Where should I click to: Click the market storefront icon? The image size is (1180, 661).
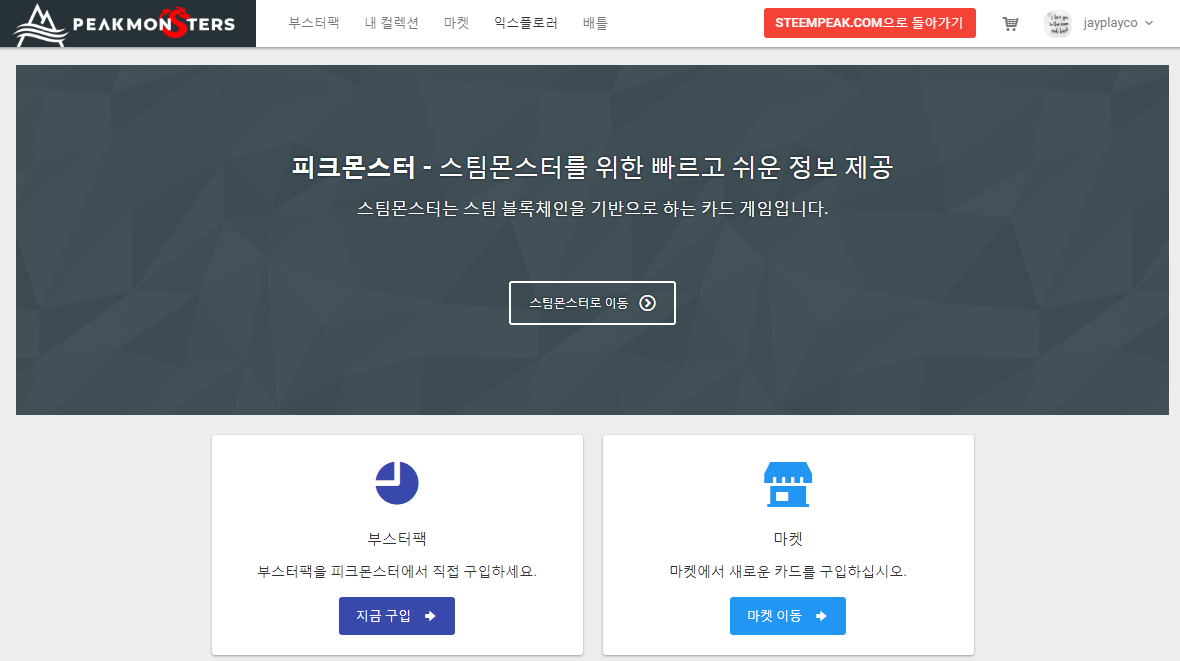point(788,484)
